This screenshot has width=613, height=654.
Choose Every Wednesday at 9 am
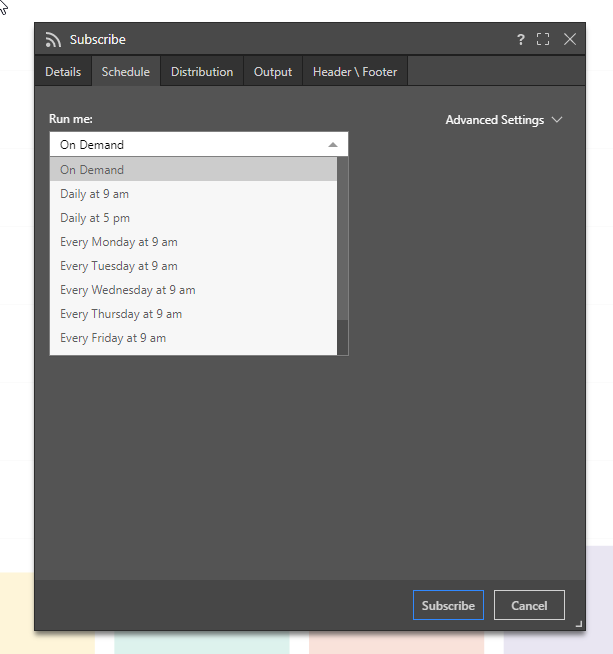point(127,290)
